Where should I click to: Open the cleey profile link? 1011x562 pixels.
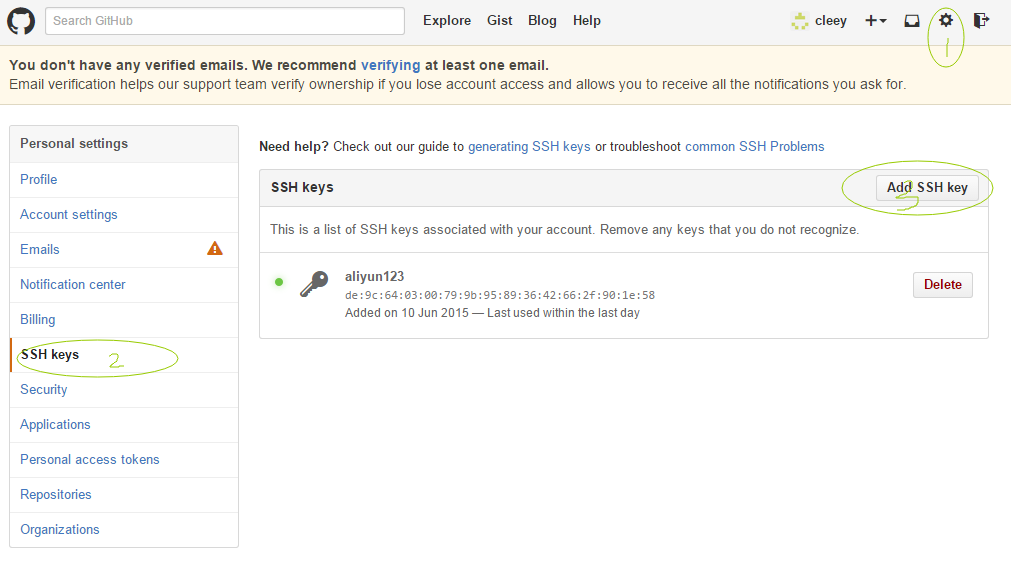[x=830, y=21]
